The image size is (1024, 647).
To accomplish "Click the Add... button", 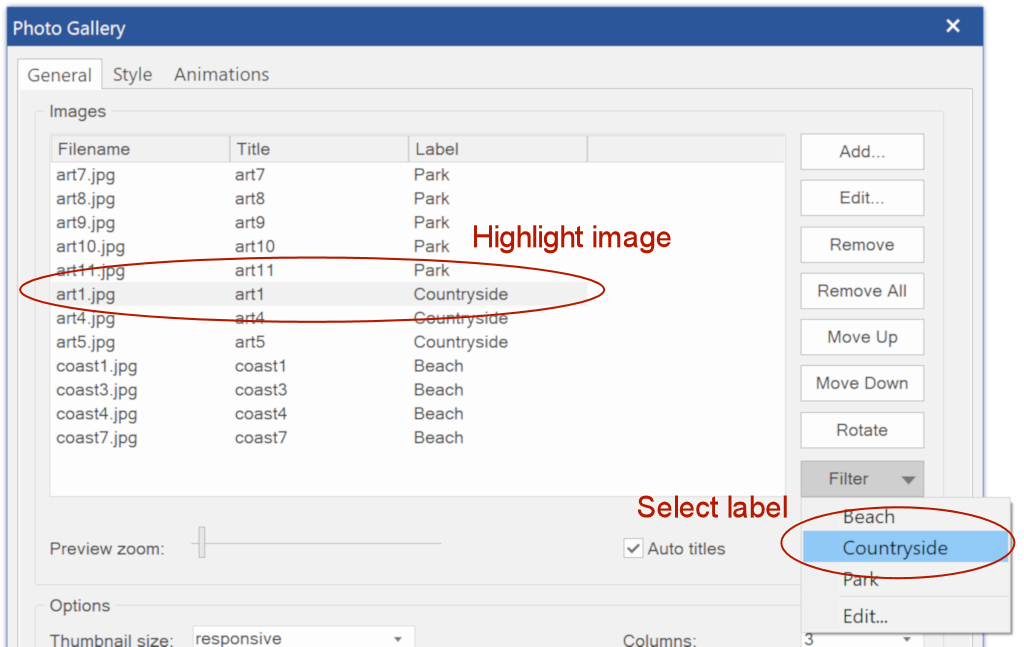I will tap(861, 152).
